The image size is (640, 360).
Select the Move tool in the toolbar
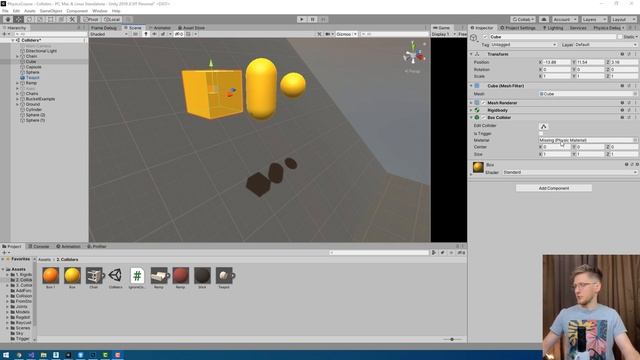tap(19, 19)
